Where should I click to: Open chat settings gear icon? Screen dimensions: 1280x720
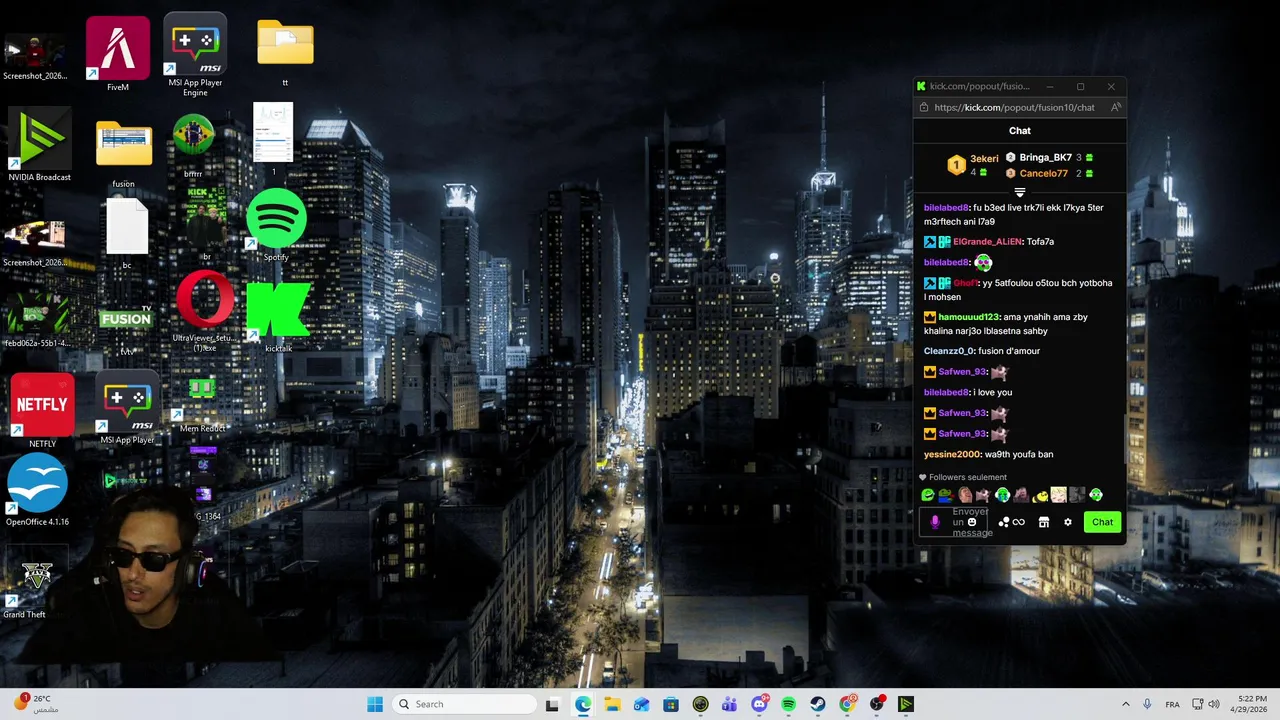pos(1067,522)
